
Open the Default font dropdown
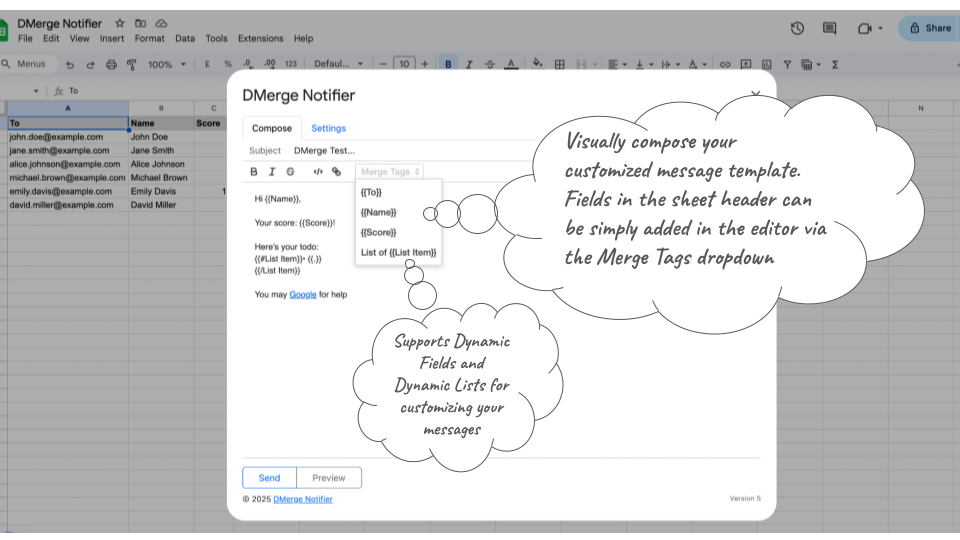[x=339, y=64]
